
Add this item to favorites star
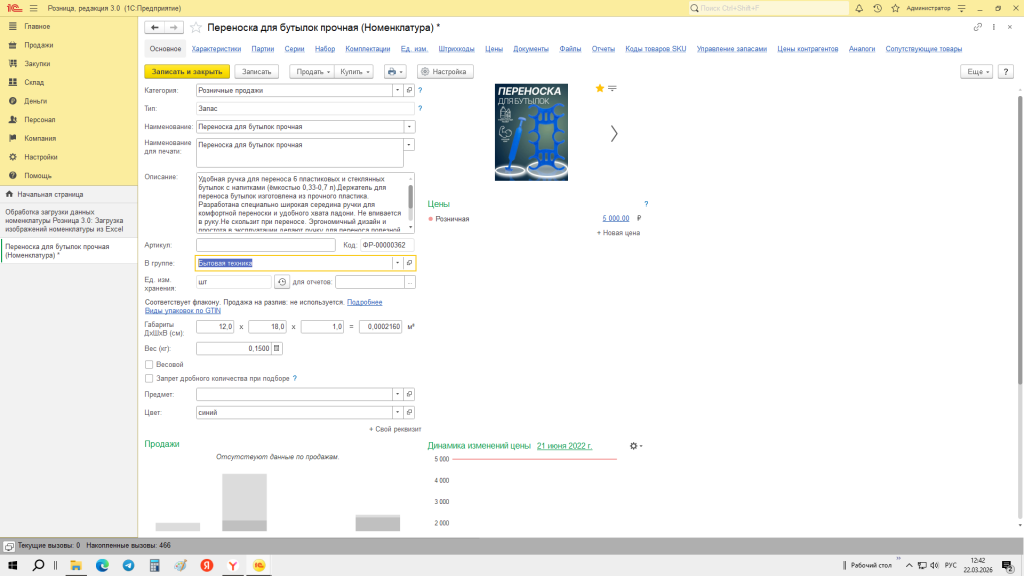click(x=196, y=27)
